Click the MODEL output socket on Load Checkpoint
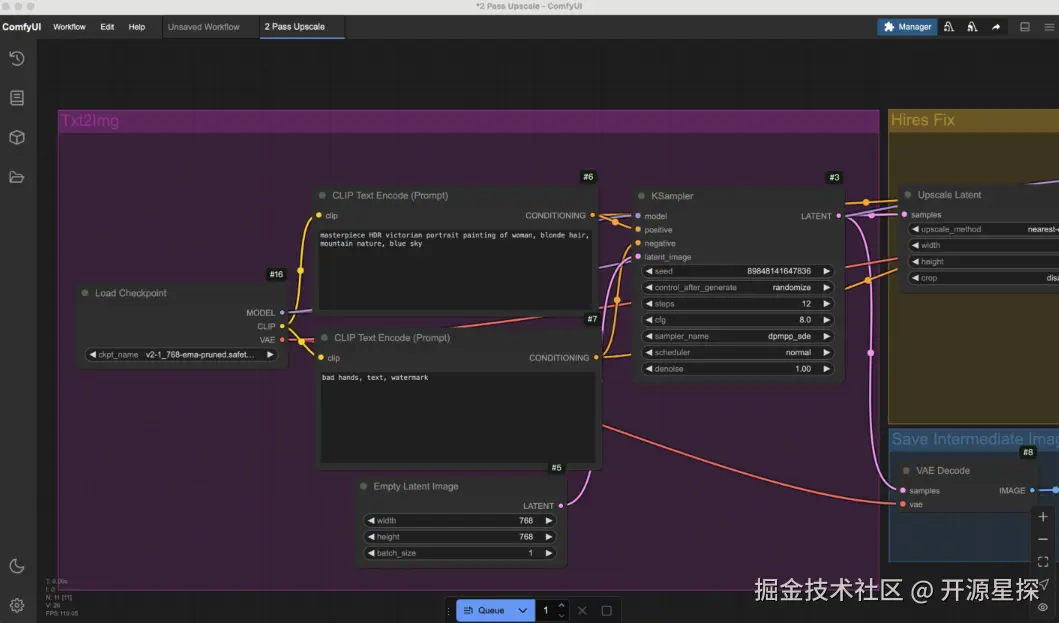The width and height of the screenshot is (1059, 623). [x=282, y=313]
